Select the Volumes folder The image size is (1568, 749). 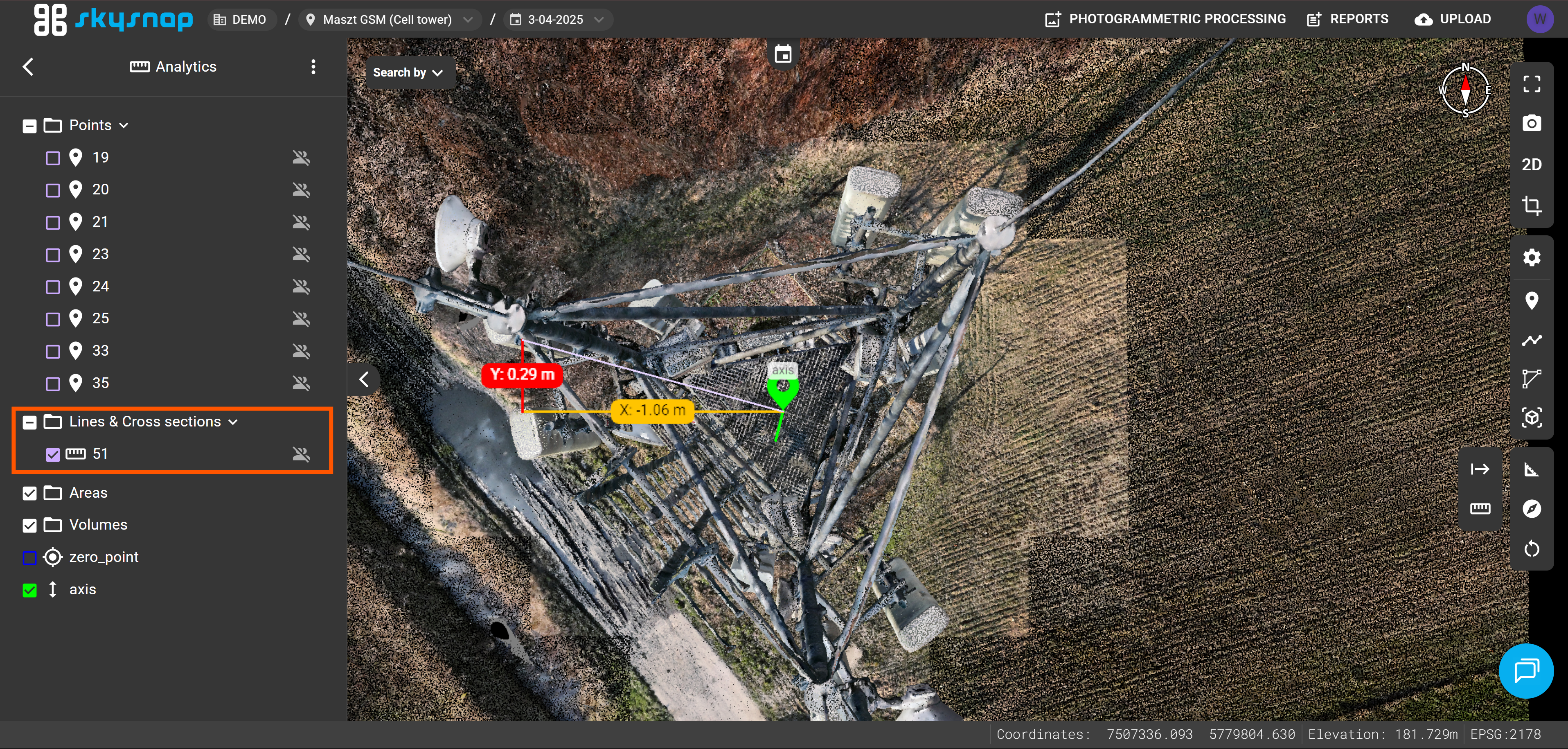[x=98, y=525]
